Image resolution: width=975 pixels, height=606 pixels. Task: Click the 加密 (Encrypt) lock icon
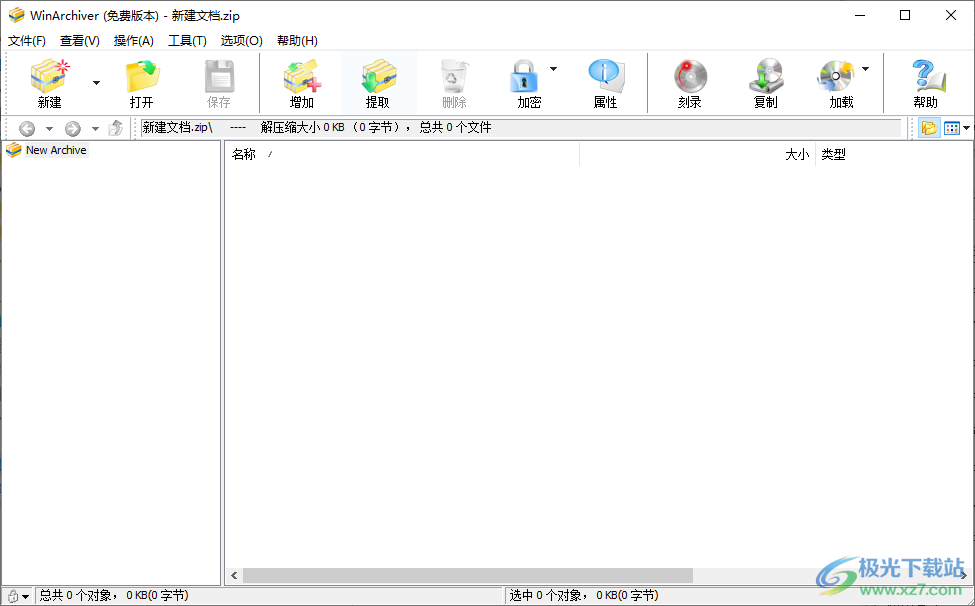click(524, 76)
